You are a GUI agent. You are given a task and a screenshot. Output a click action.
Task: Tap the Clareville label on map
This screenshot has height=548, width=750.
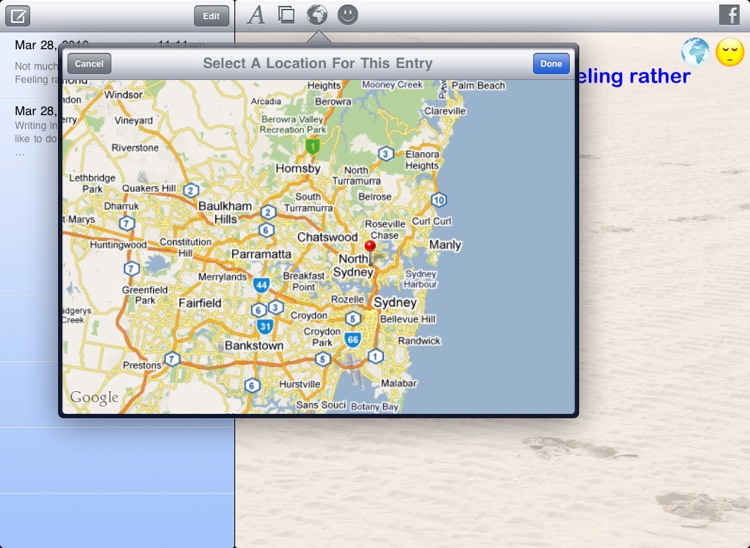(x=445, y=111)
